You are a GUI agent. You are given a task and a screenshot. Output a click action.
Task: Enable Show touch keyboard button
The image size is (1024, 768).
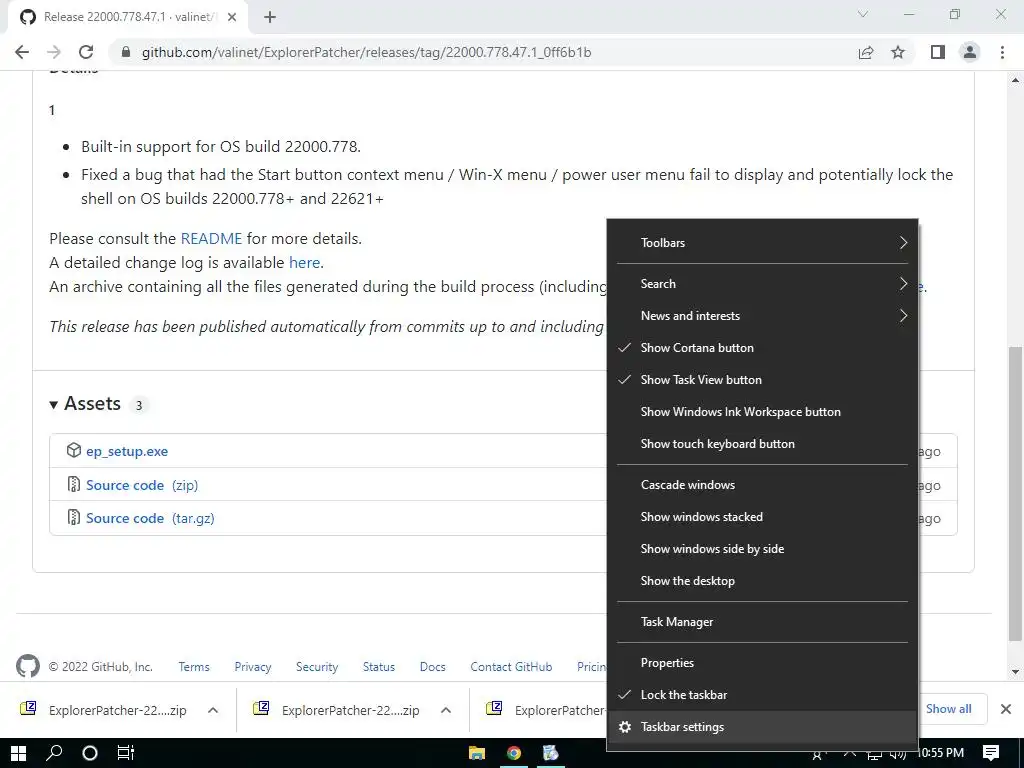pos(762,443)
